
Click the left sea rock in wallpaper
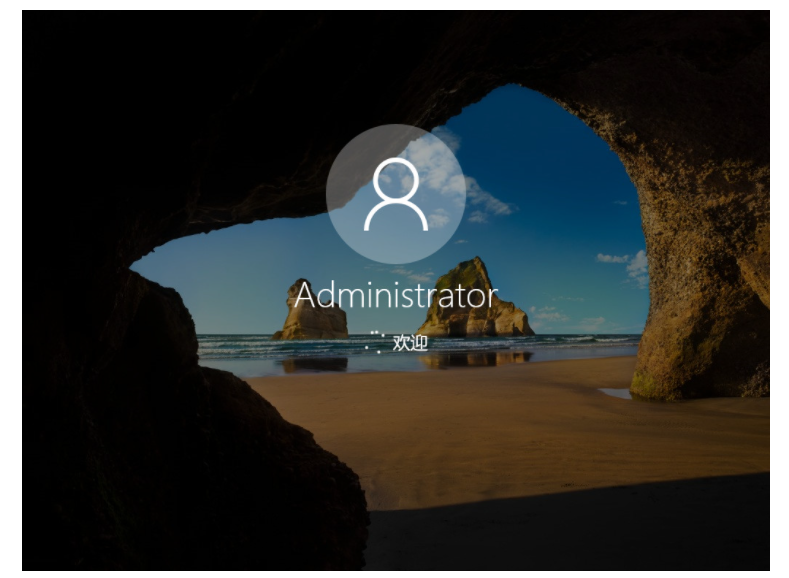(311, 311)
